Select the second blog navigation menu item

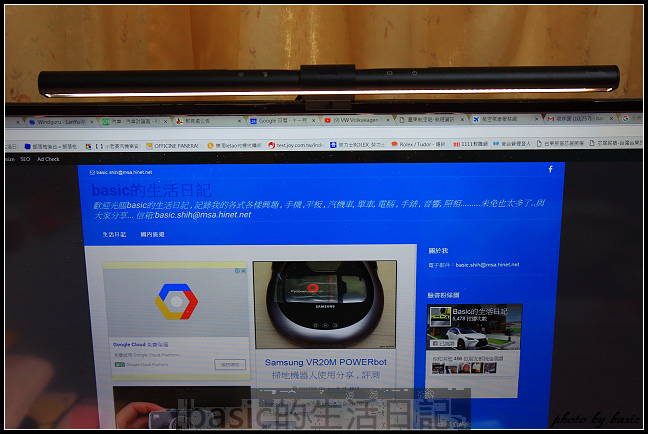coord(152,234)
